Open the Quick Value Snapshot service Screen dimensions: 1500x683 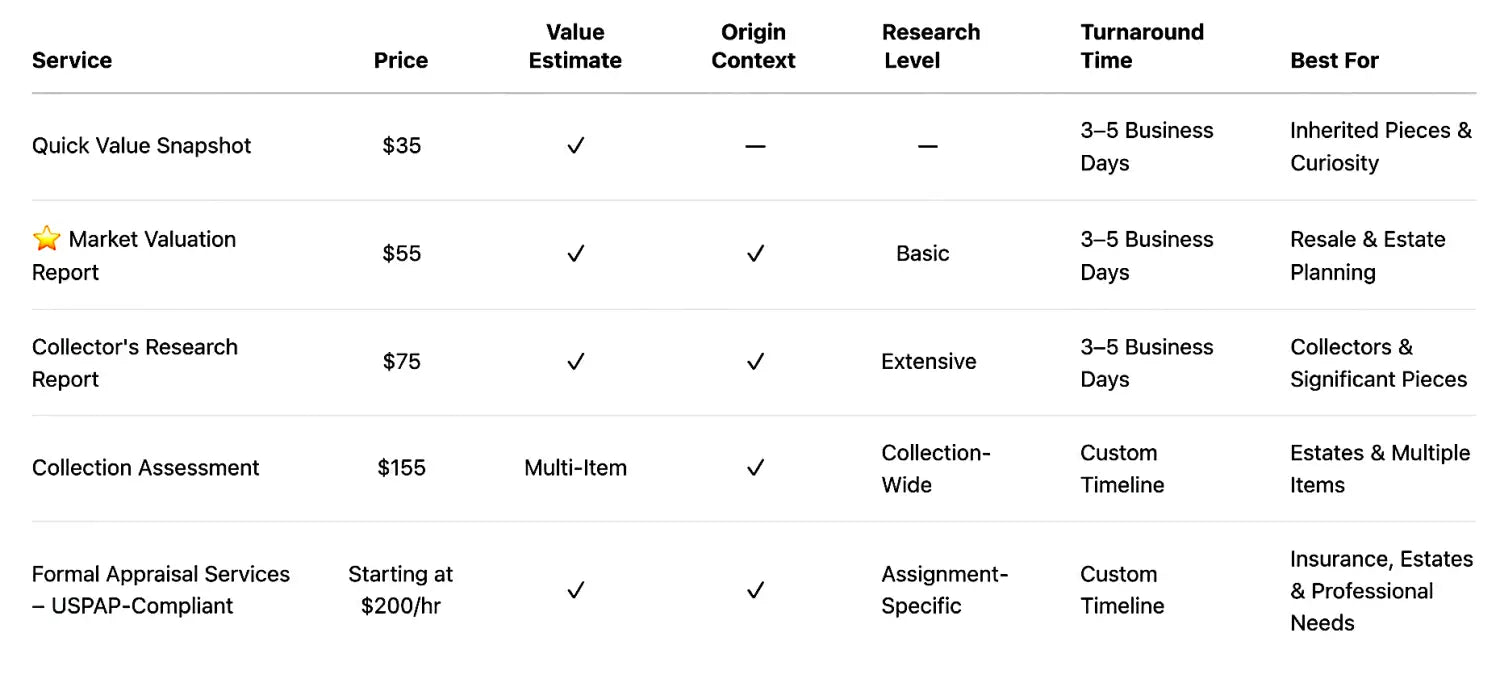[142, 146]
